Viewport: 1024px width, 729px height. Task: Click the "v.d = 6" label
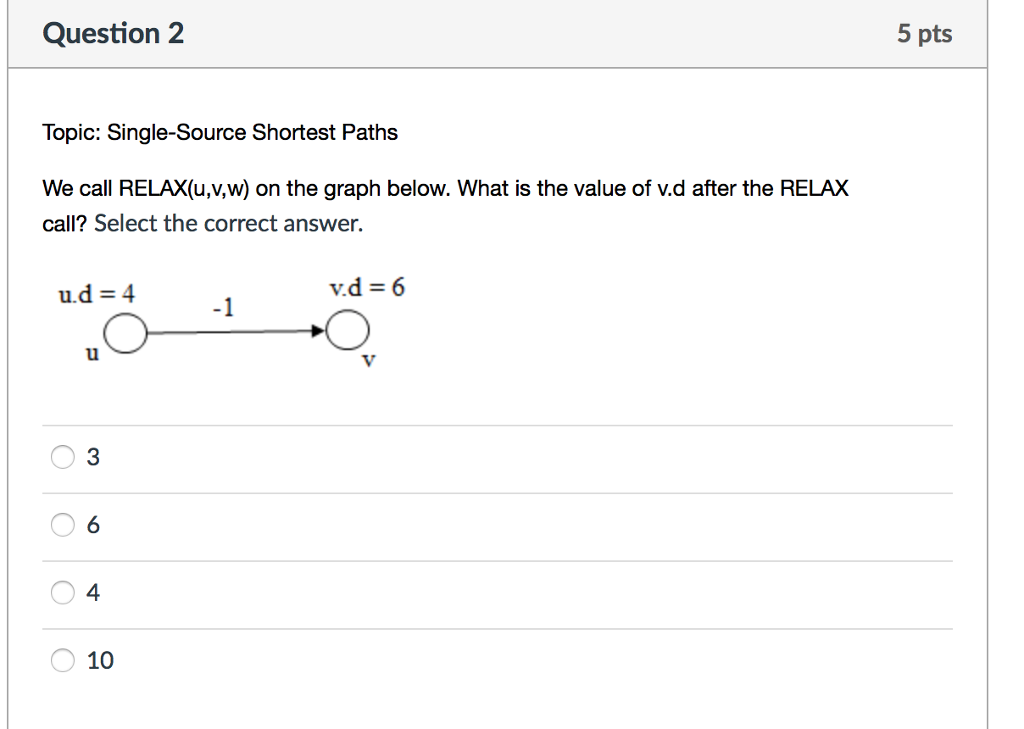coord(367,288)
